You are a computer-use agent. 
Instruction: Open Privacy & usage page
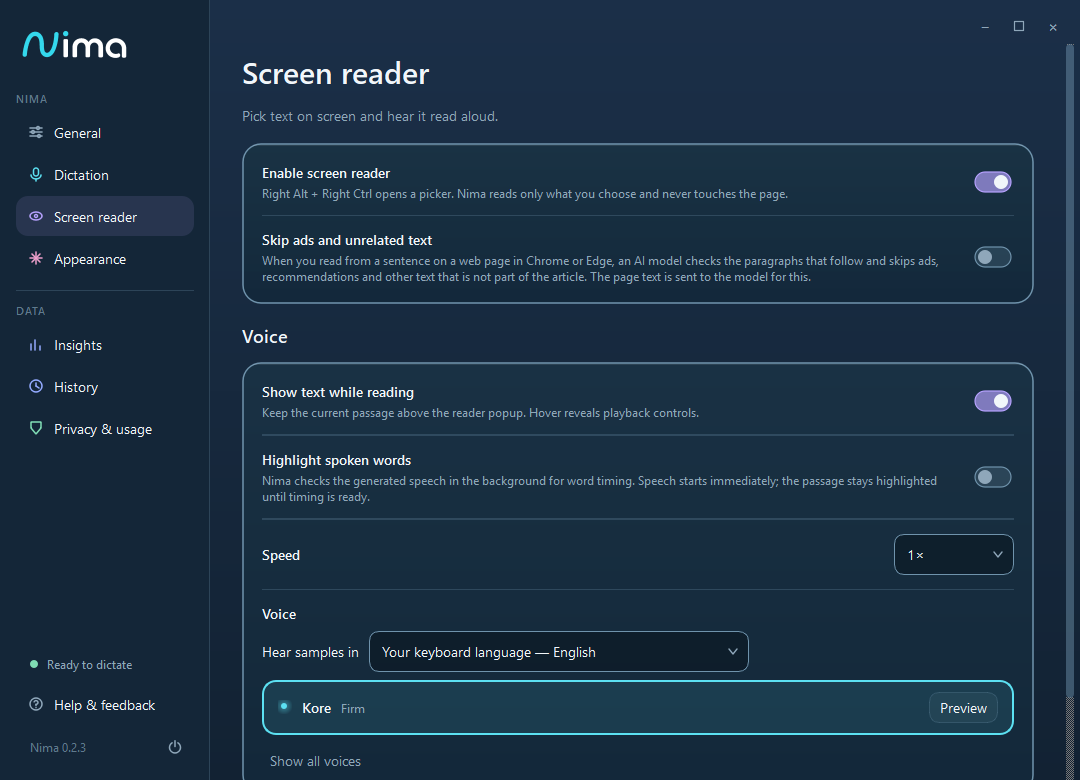[x=105, y=429]
